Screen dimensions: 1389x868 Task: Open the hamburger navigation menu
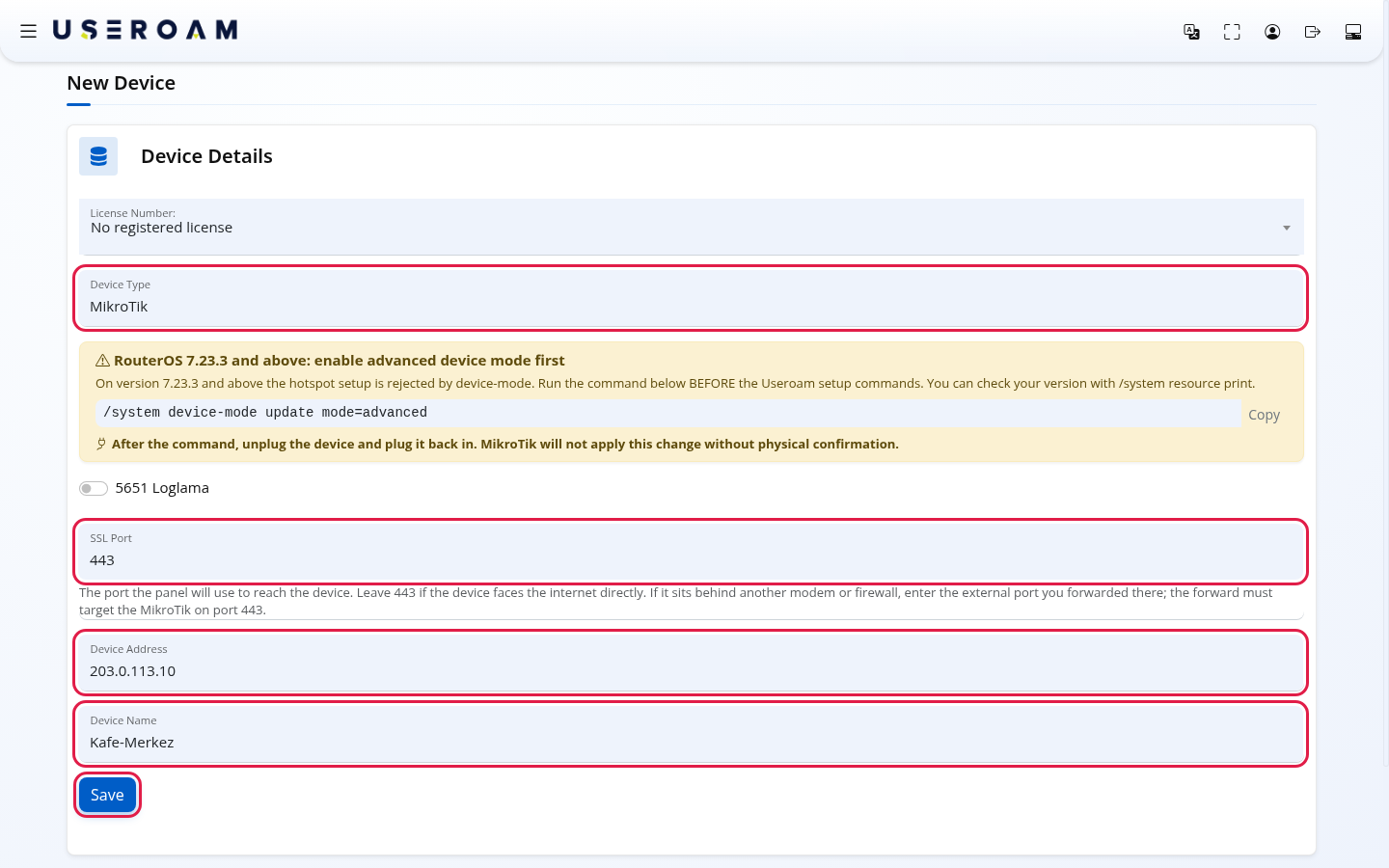(29, 31)
